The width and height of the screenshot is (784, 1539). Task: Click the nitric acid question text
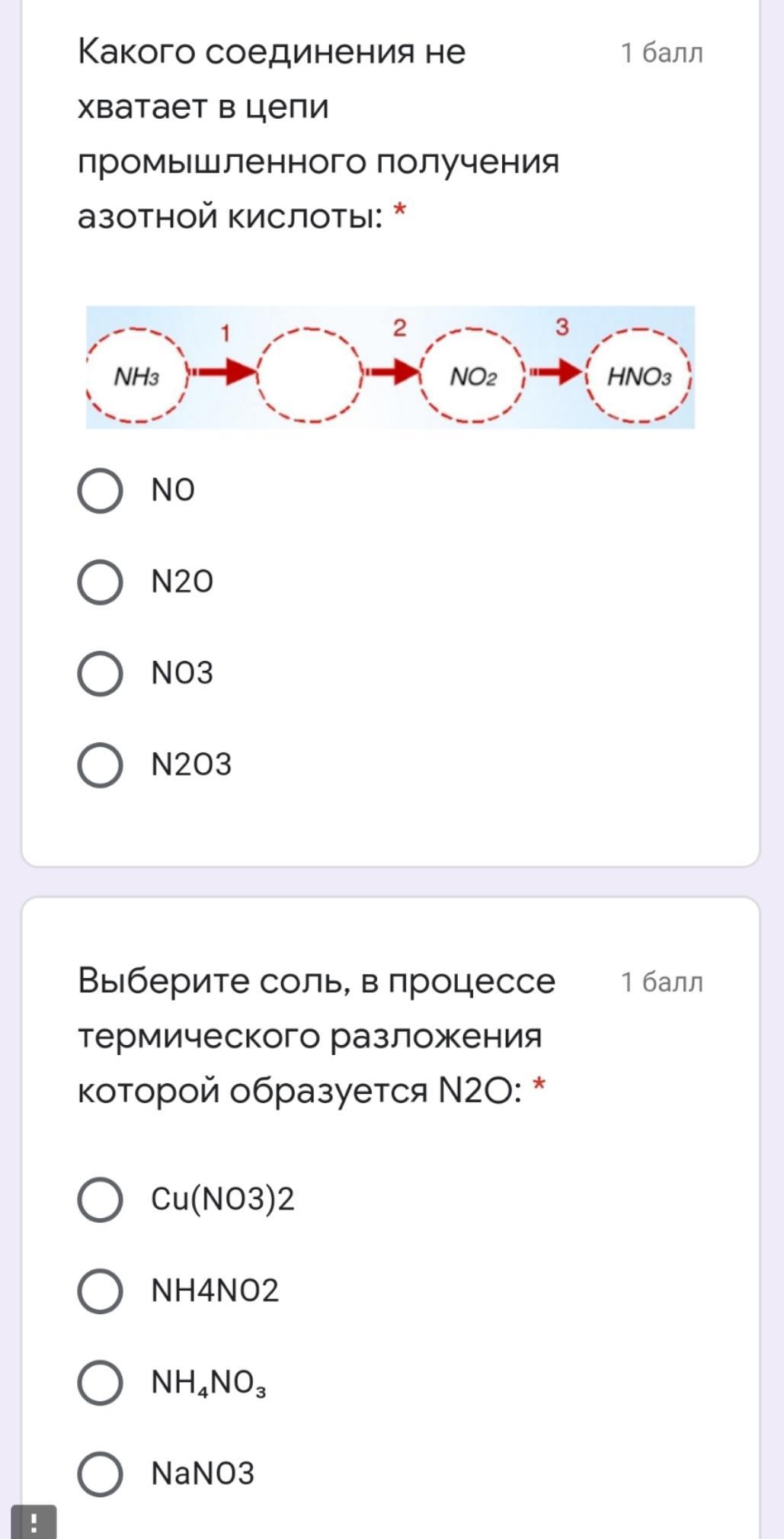tap(318, 134)
